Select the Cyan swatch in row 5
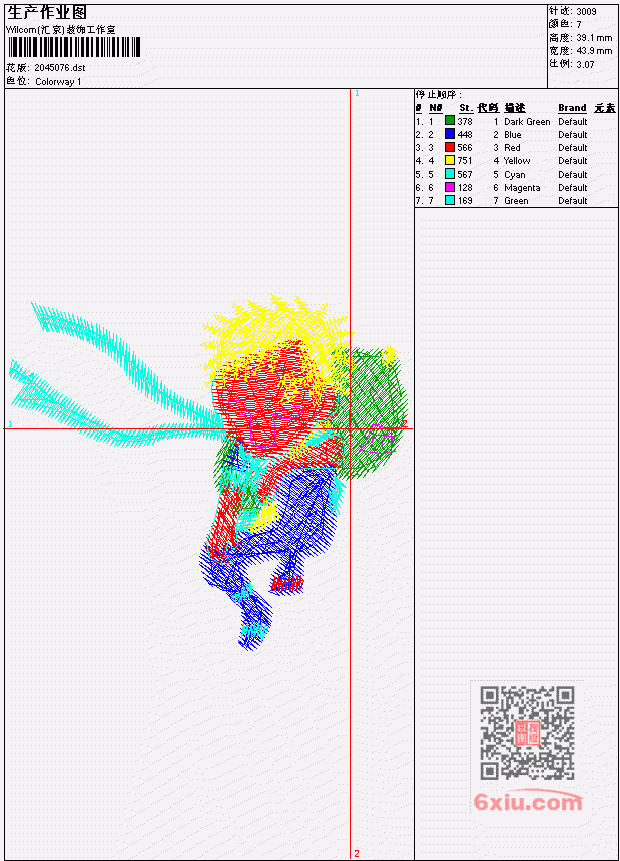The width and height of the screenshot is (620, 861). pyautogui.click(x=450, y=174)
